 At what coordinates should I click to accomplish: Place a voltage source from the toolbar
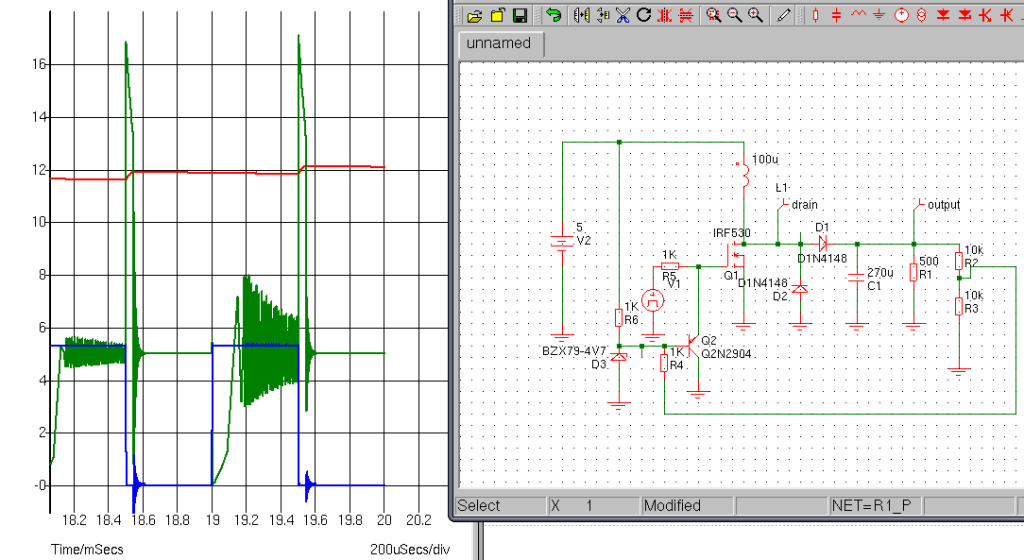[901, 15]
